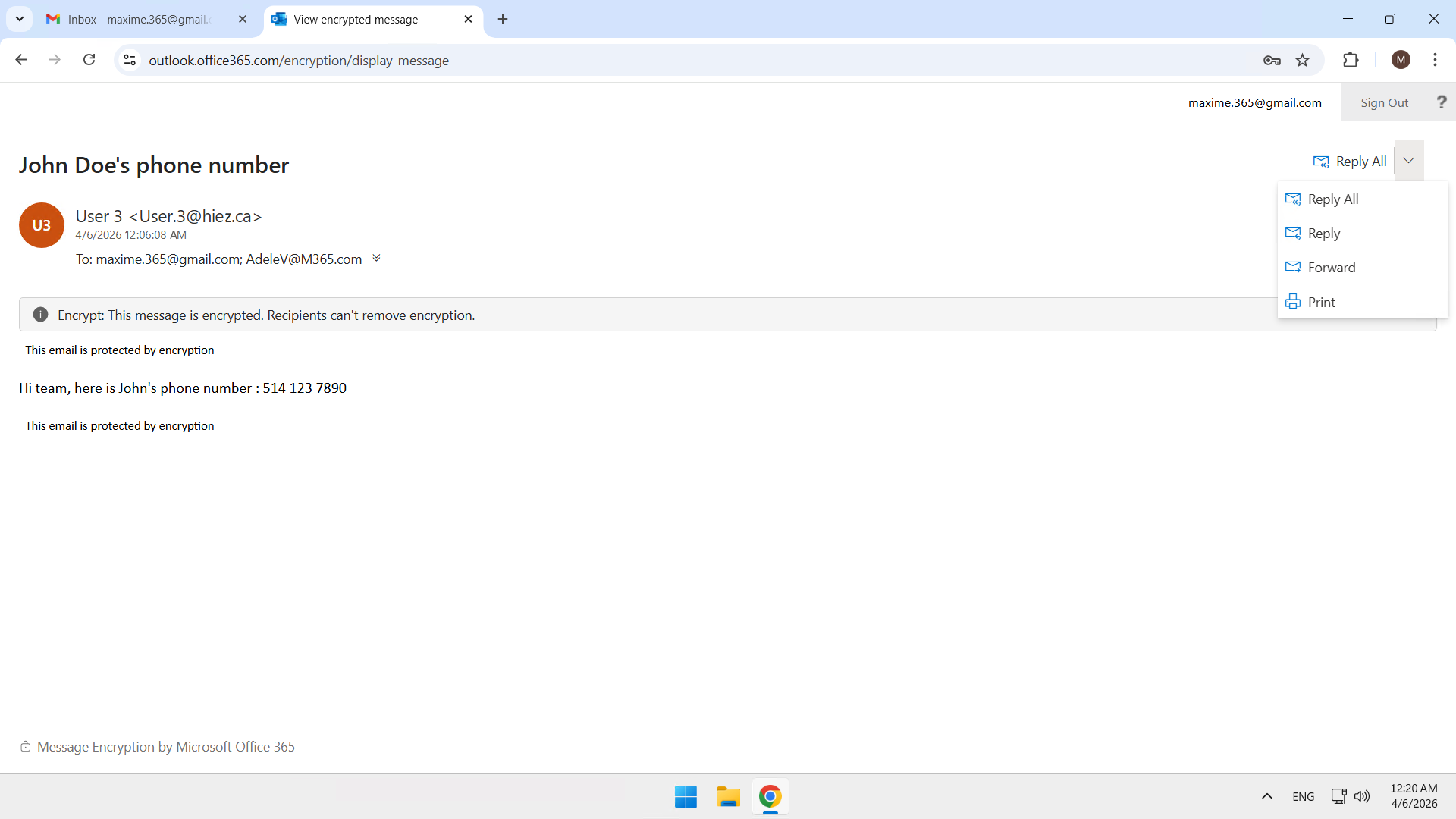Viewport: 1456px width, 819px height.
Task: Open File Explorer from the taskbar
Action: 728,797
